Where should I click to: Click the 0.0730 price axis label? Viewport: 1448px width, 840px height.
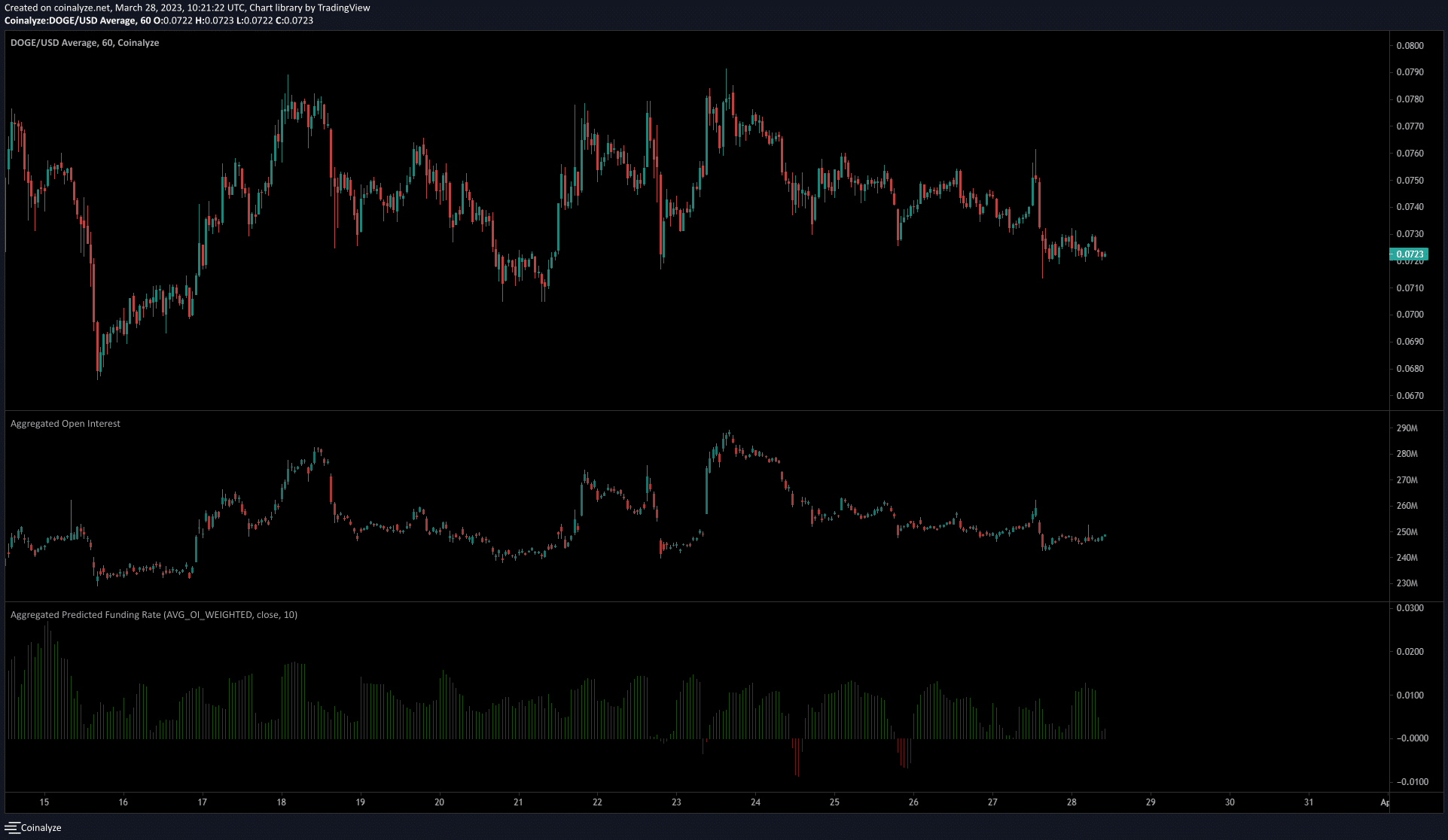[1410, 234]
